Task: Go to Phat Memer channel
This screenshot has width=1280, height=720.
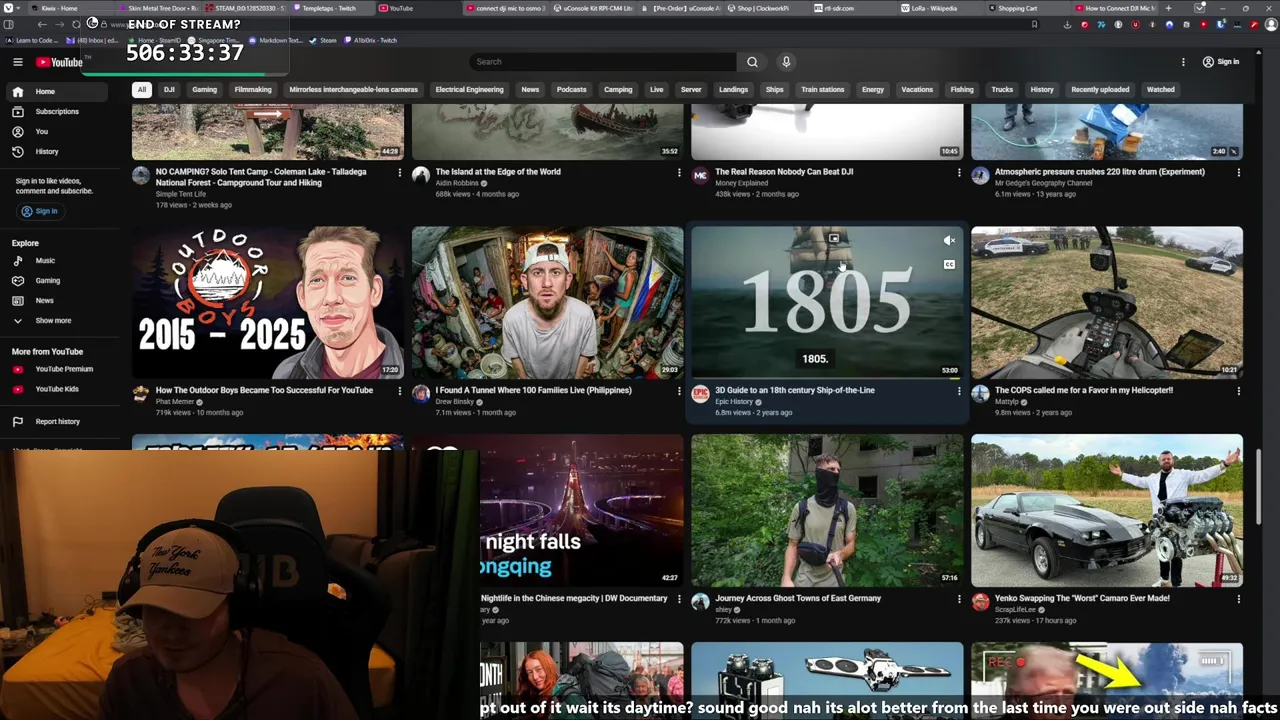Action: pyautogui.click(x=175, y=402)
